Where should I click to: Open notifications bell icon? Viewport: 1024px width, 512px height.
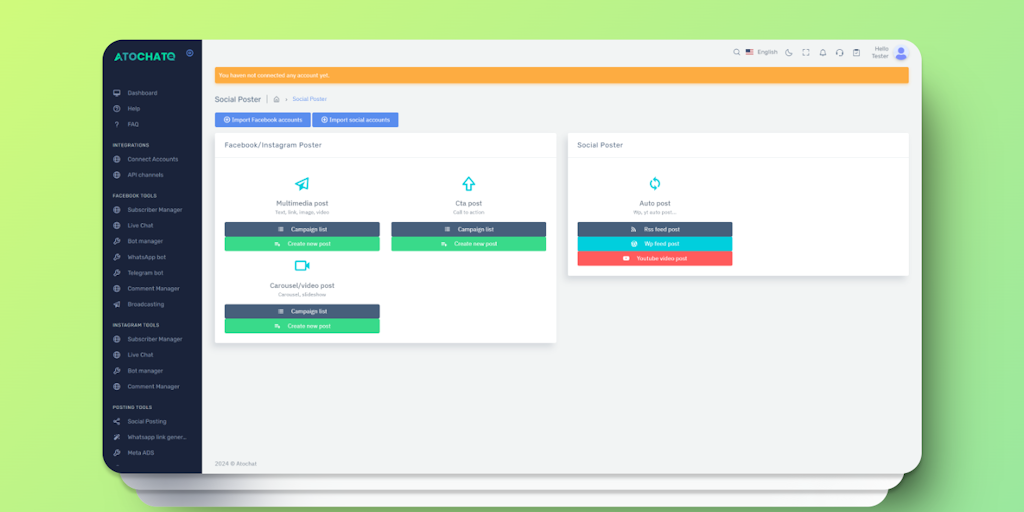point(822,52)
